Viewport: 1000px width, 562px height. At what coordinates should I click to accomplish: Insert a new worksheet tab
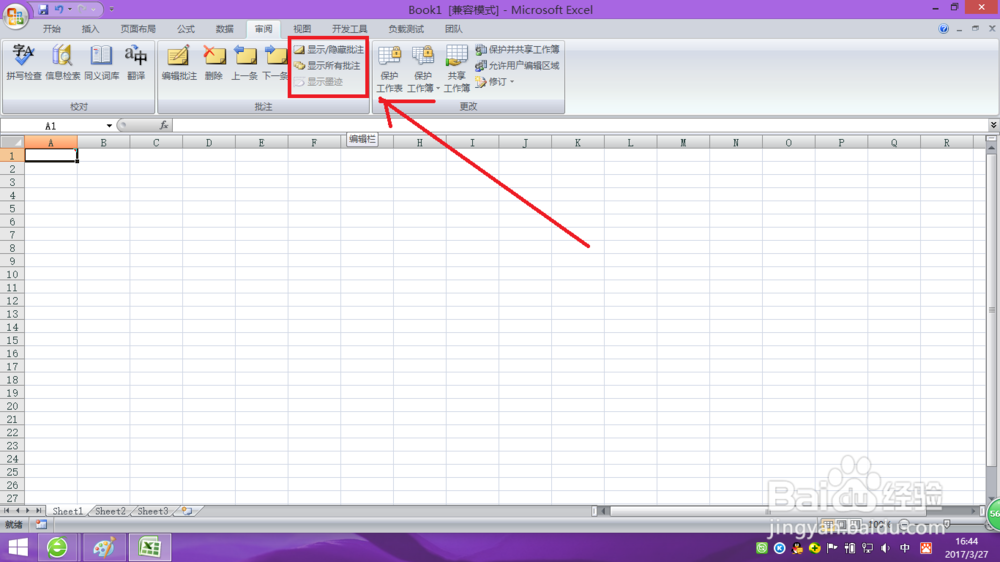187,511
